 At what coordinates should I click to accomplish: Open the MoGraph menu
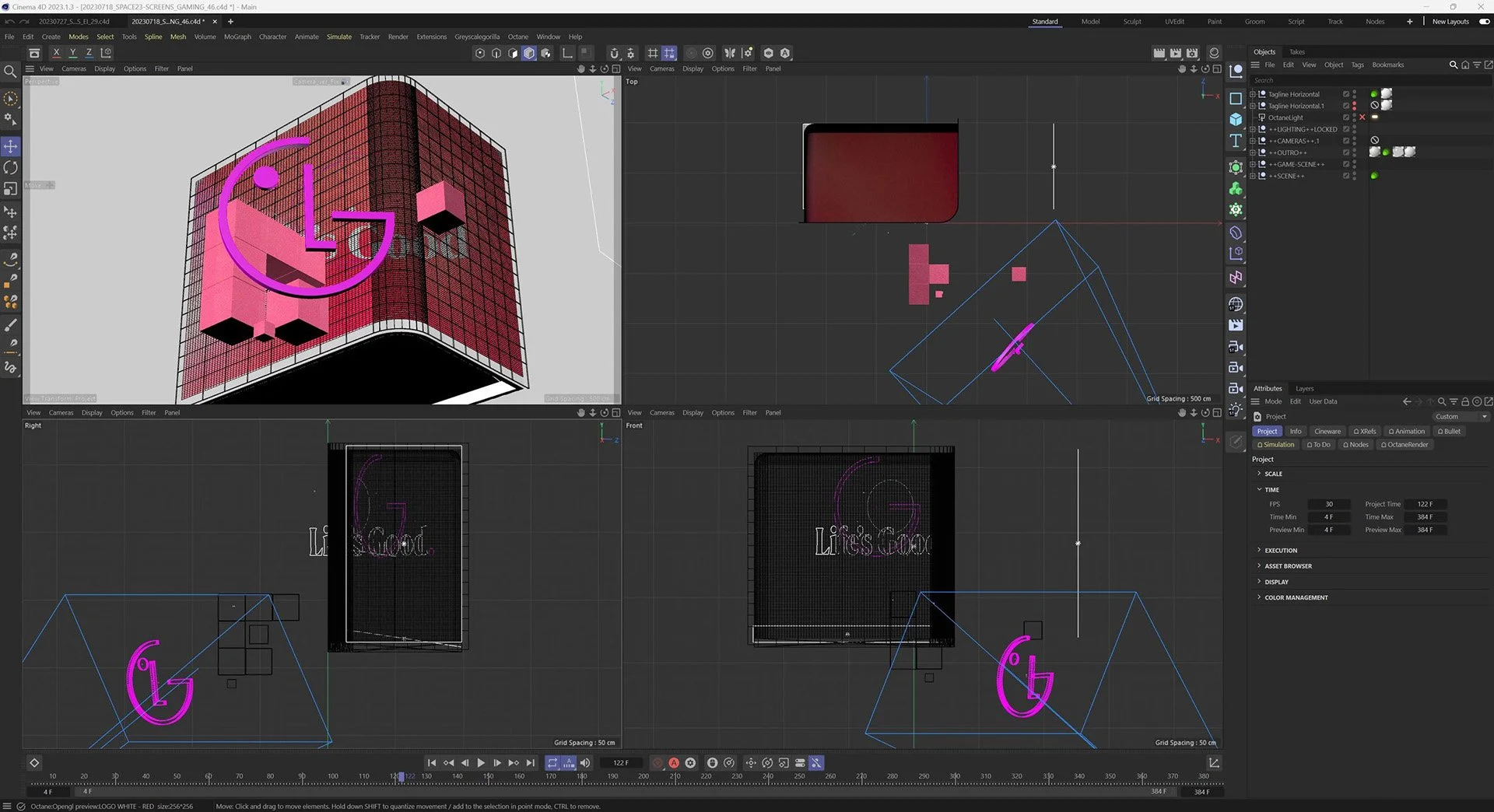click(237, 37)
